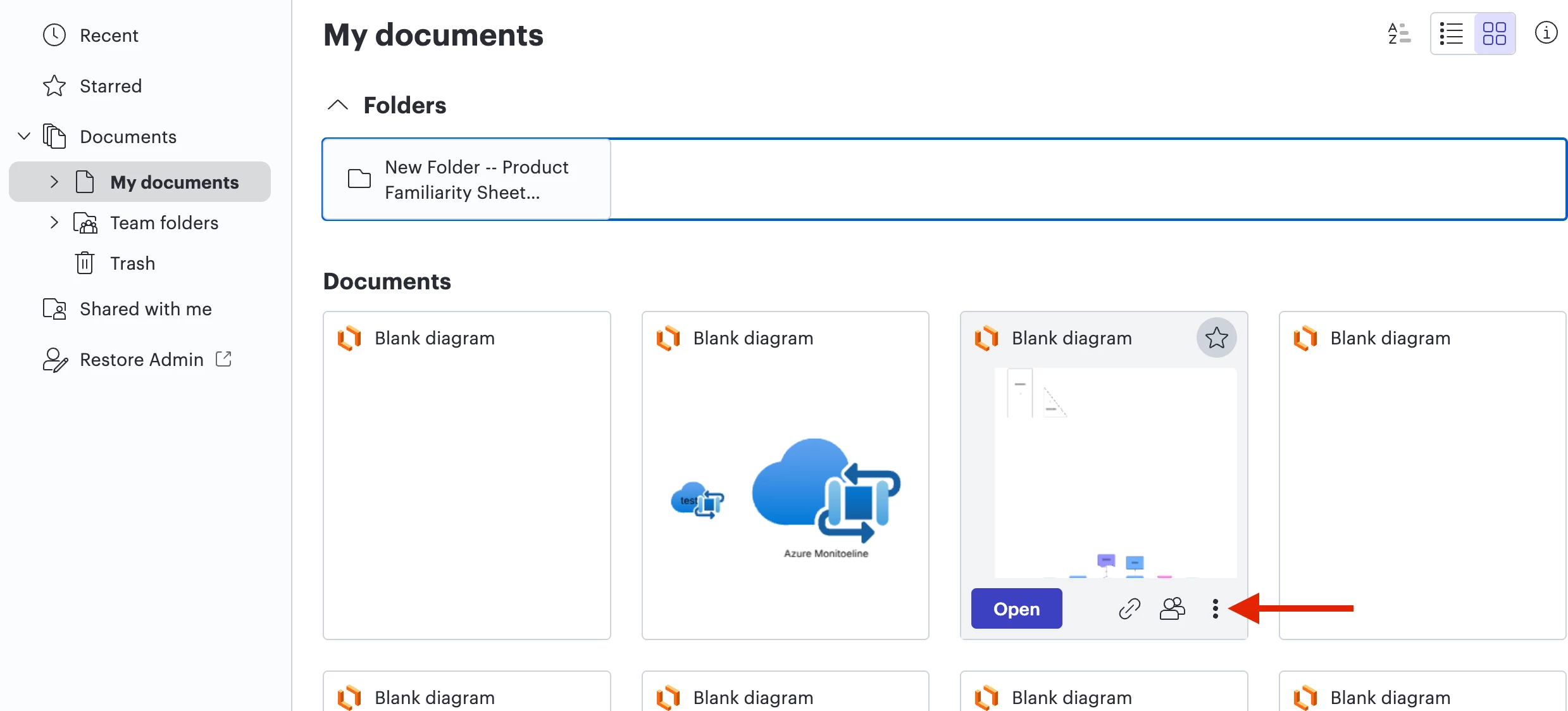Open the info panel icon

pos(1546,32)
